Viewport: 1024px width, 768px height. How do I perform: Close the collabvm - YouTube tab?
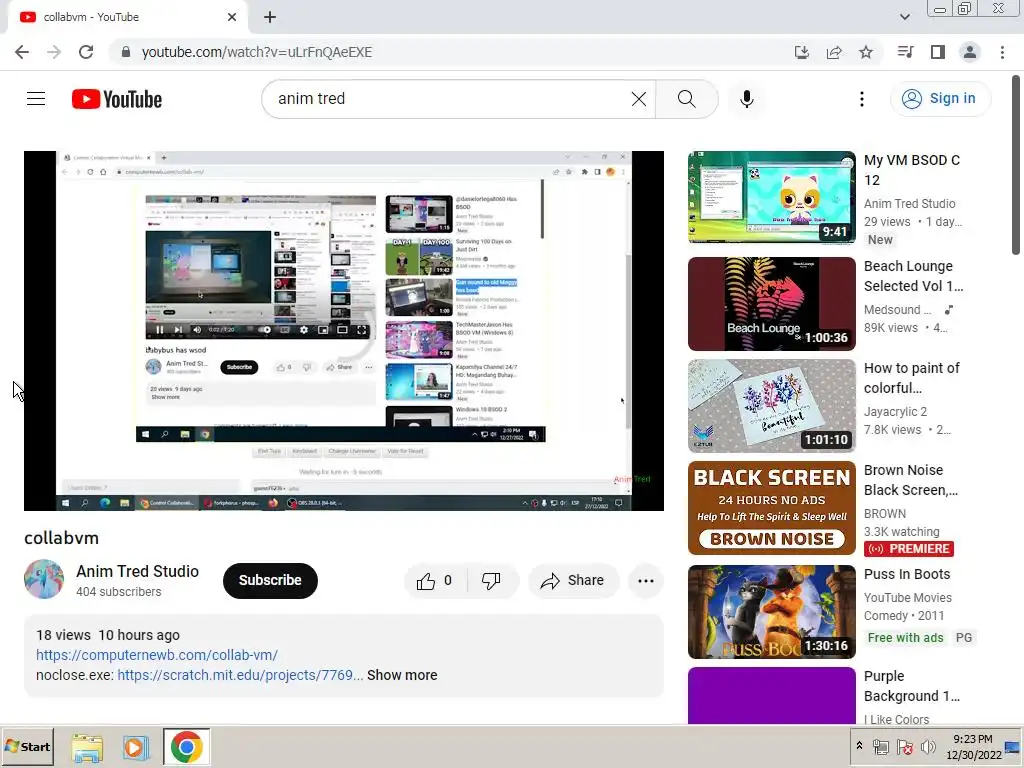tap(232, 17)
